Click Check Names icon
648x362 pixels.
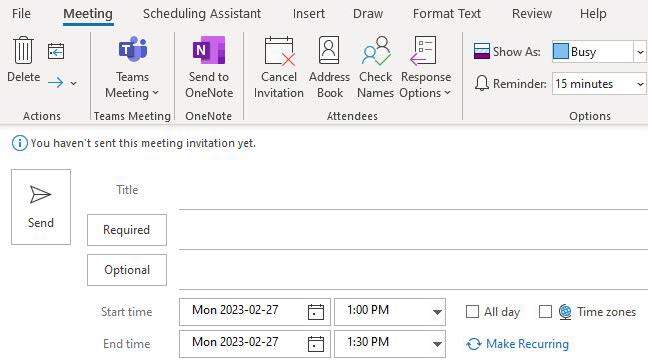(x=376, y=51)
